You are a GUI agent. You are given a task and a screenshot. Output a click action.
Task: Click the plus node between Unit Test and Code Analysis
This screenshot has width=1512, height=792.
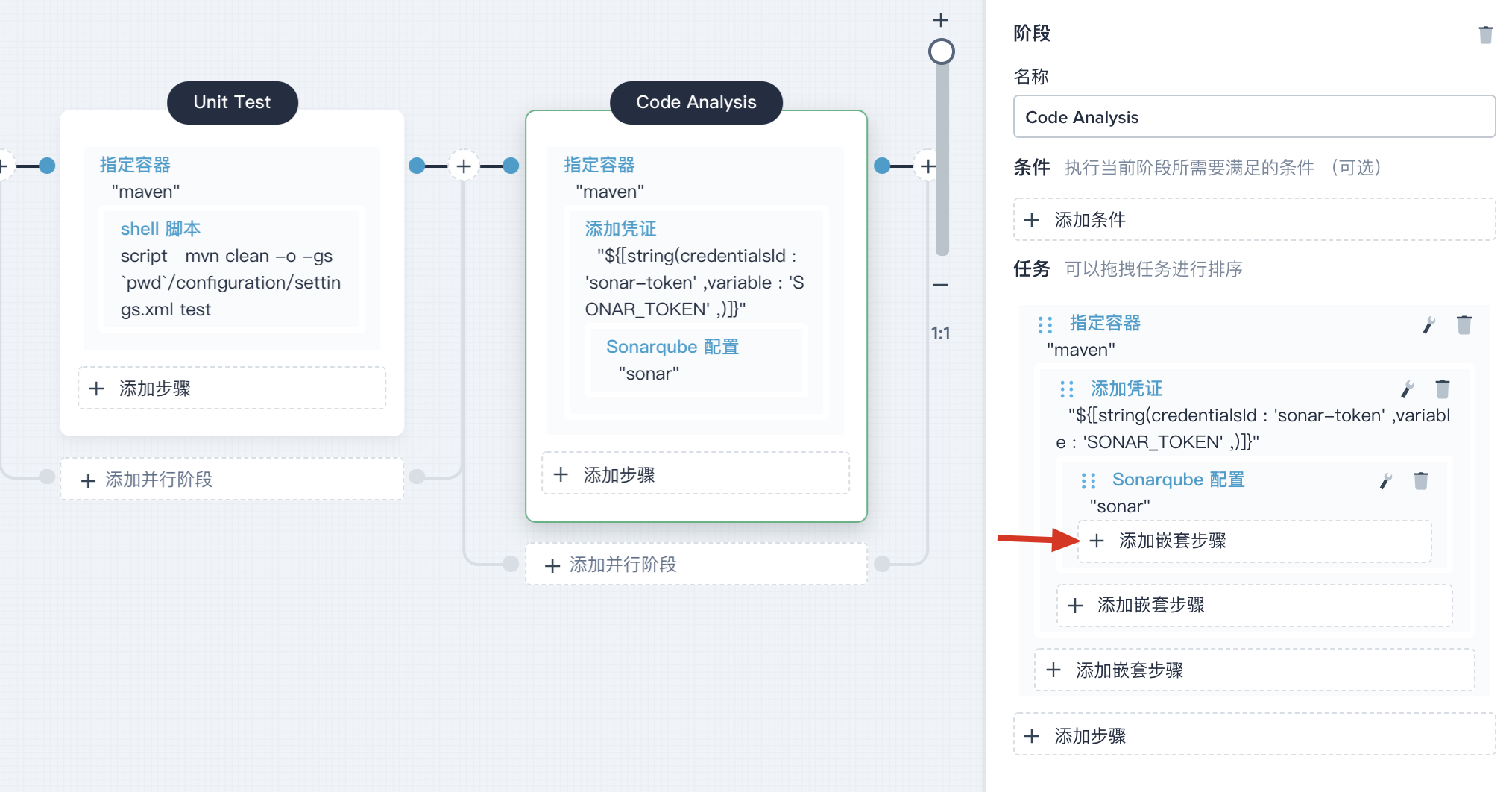pyautogui.click(x=464, y=165)
